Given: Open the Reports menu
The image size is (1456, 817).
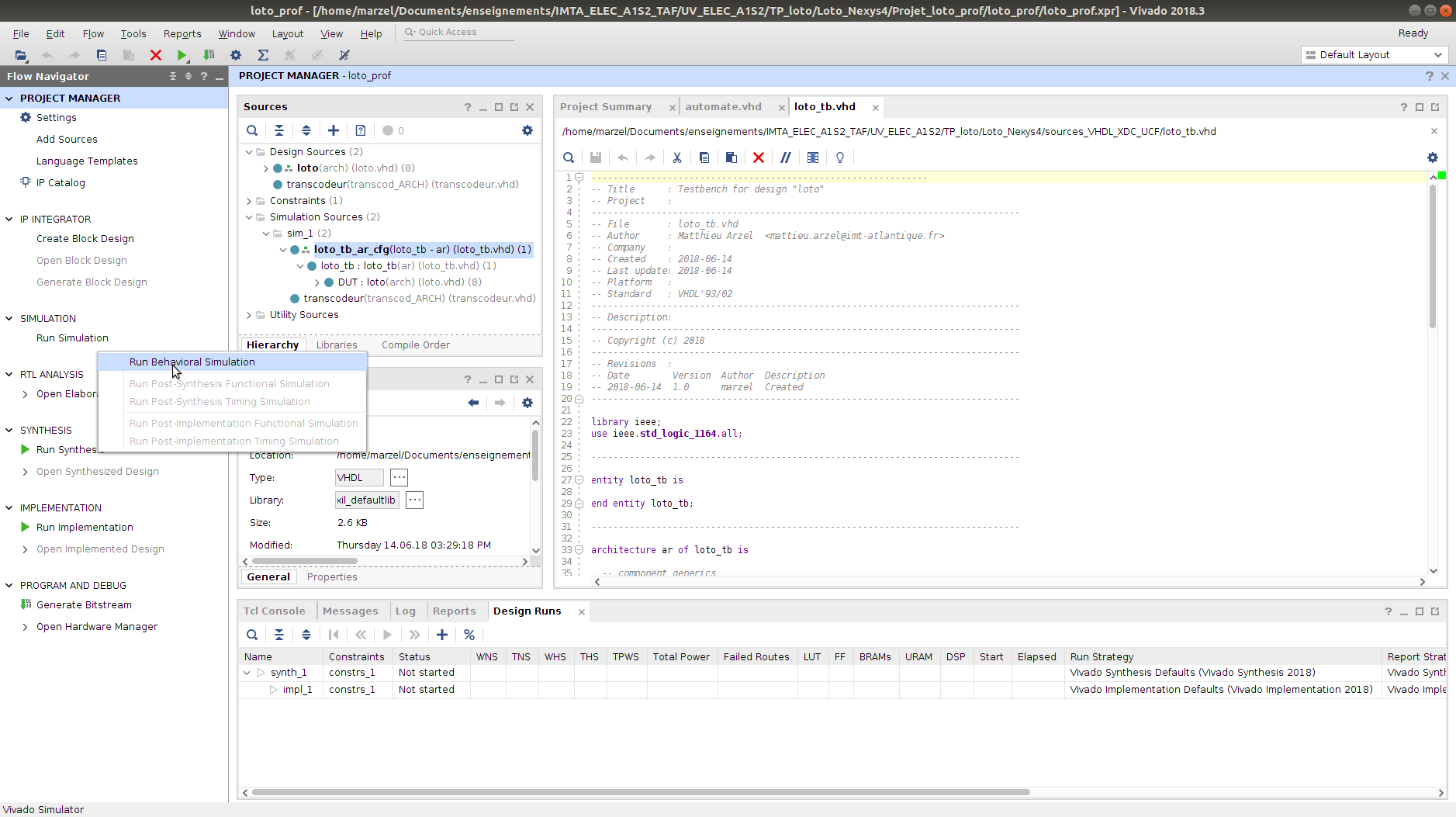Looking at the screenshot, I should click(x=182, y=34).
